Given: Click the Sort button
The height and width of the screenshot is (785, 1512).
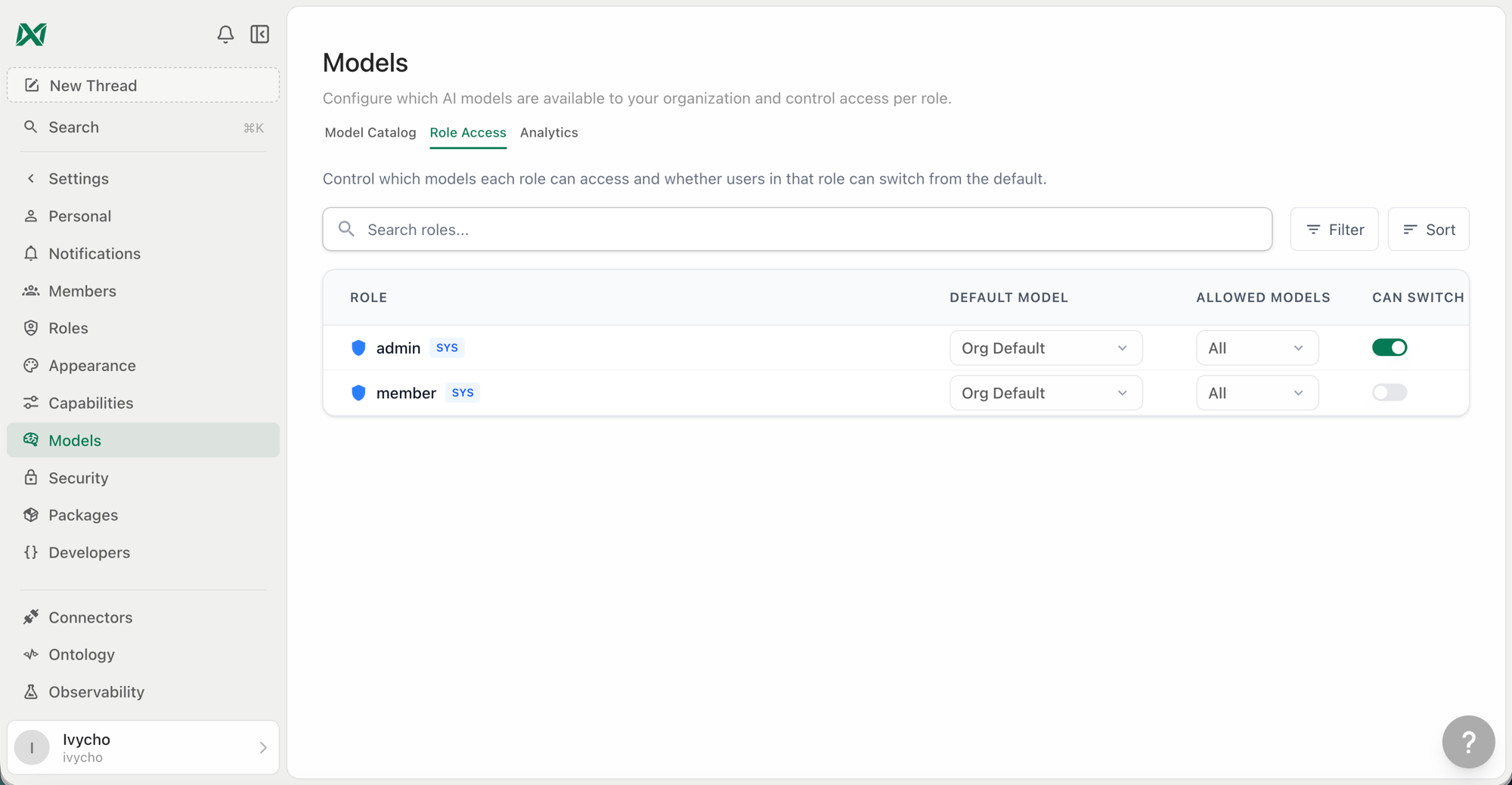Looking at the screenshot, I should coord(1429,229).
